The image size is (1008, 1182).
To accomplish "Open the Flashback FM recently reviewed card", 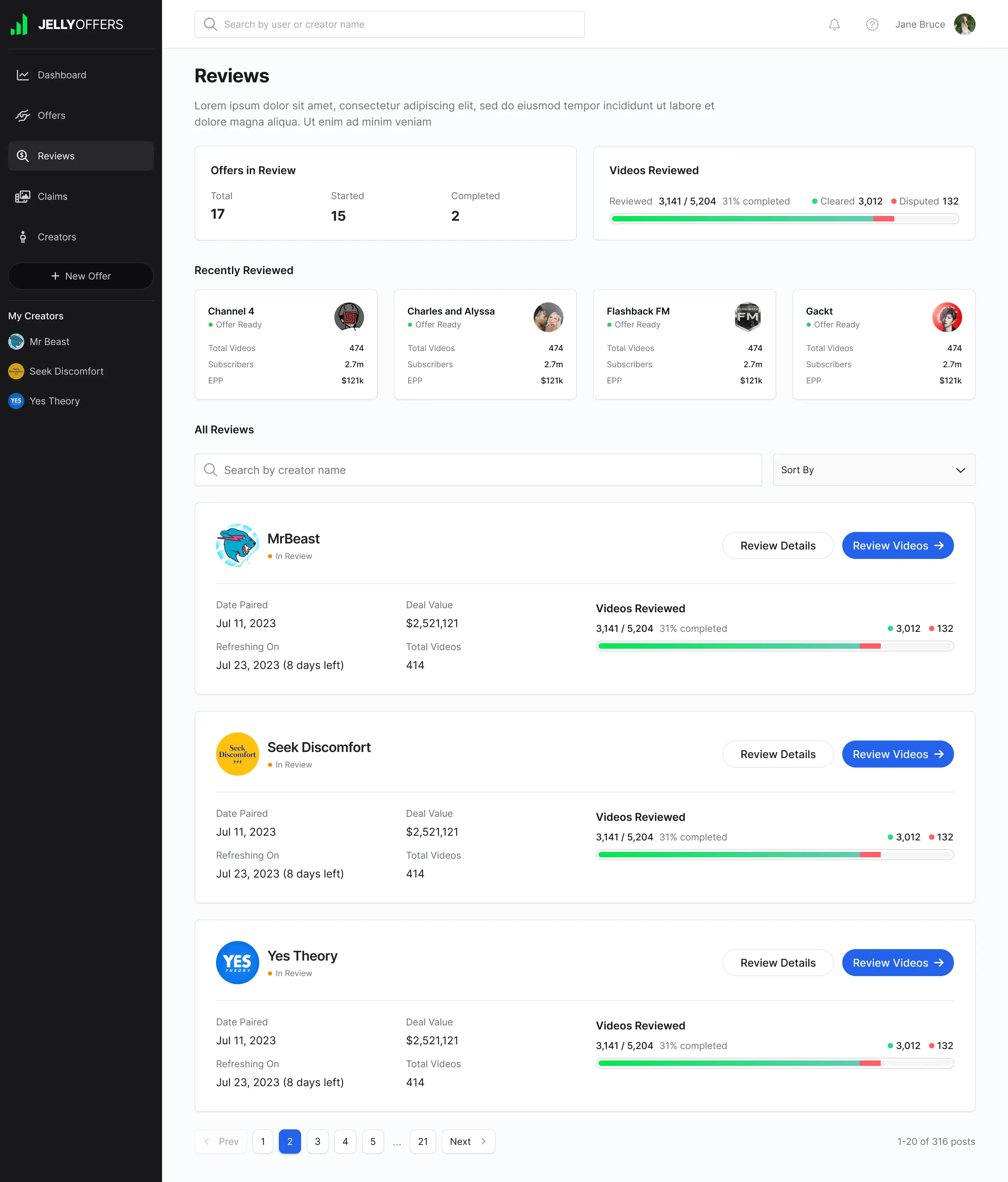I will [x=684, y=345].
